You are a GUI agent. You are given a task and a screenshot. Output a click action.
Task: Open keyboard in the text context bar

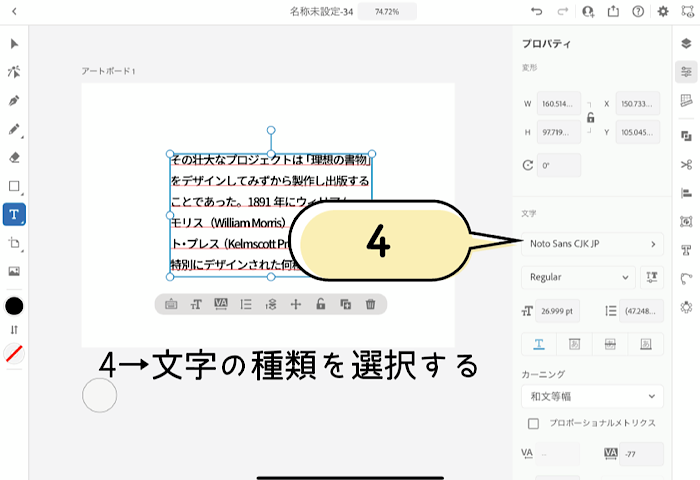[171, 305]
